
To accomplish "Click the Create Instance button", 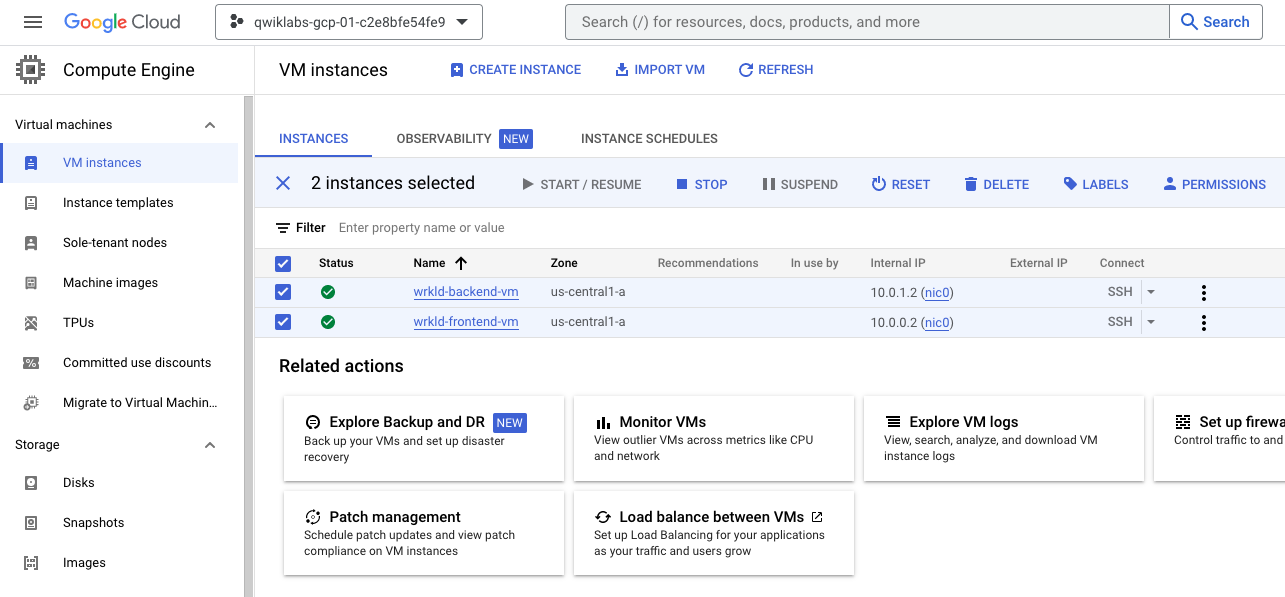I will pos(515,70).
